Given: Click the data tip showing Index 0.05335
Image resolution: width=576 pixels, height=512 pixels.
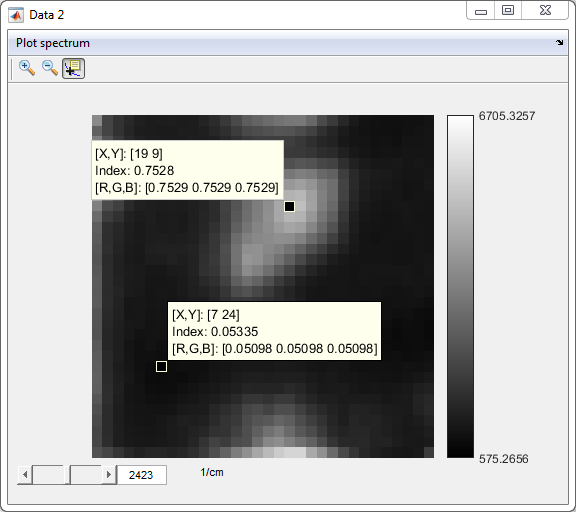Looking at the screenshot, I should coord(274,331).
